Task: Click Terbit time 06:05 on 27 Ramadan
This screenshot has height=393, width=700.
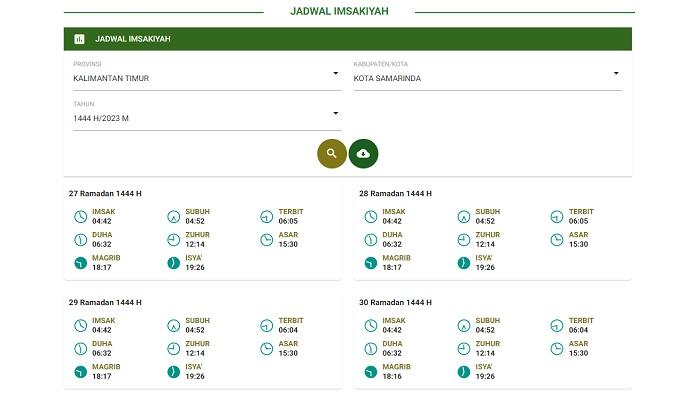Action: pyautogui.click(x=288, y=221)
